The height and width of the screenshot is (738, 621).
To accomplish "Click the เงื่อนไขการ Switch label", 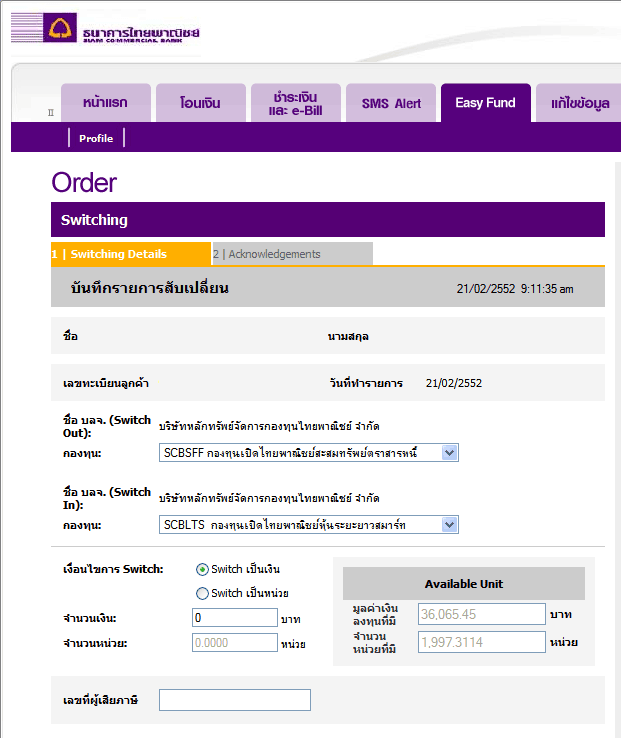I will pos(113,569).
